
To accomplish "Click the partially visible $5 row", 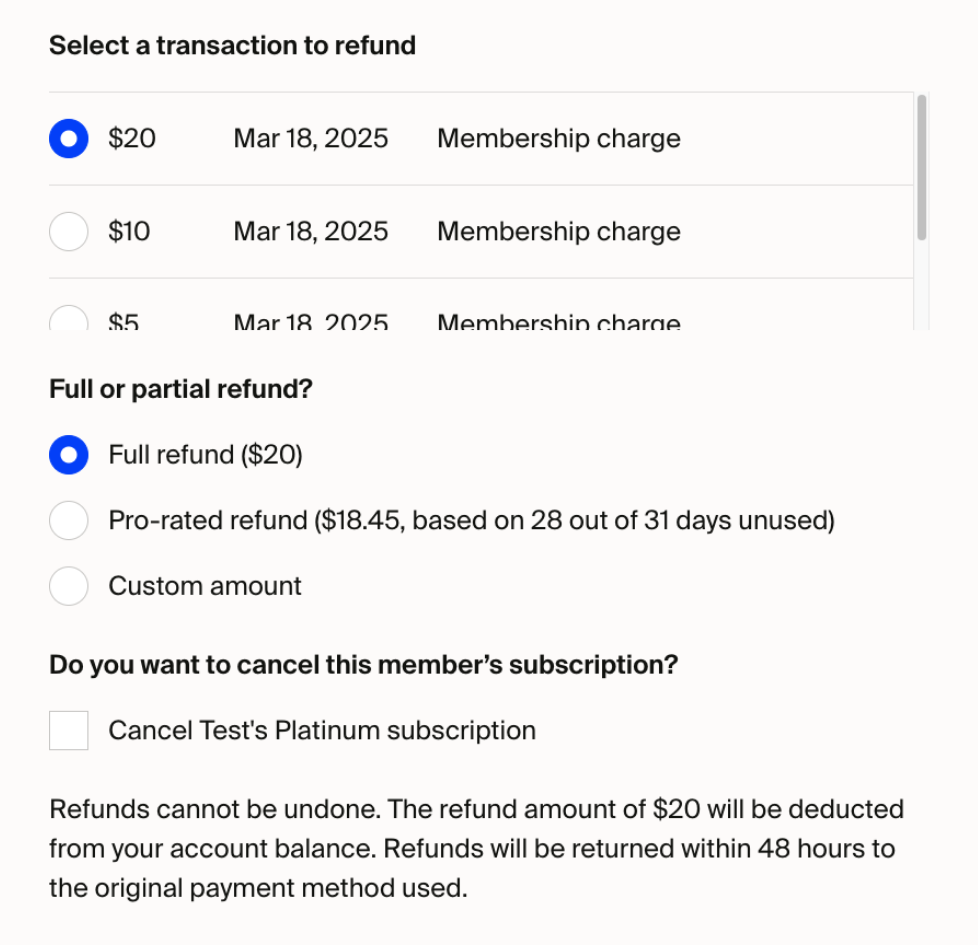I will [400, 318].
